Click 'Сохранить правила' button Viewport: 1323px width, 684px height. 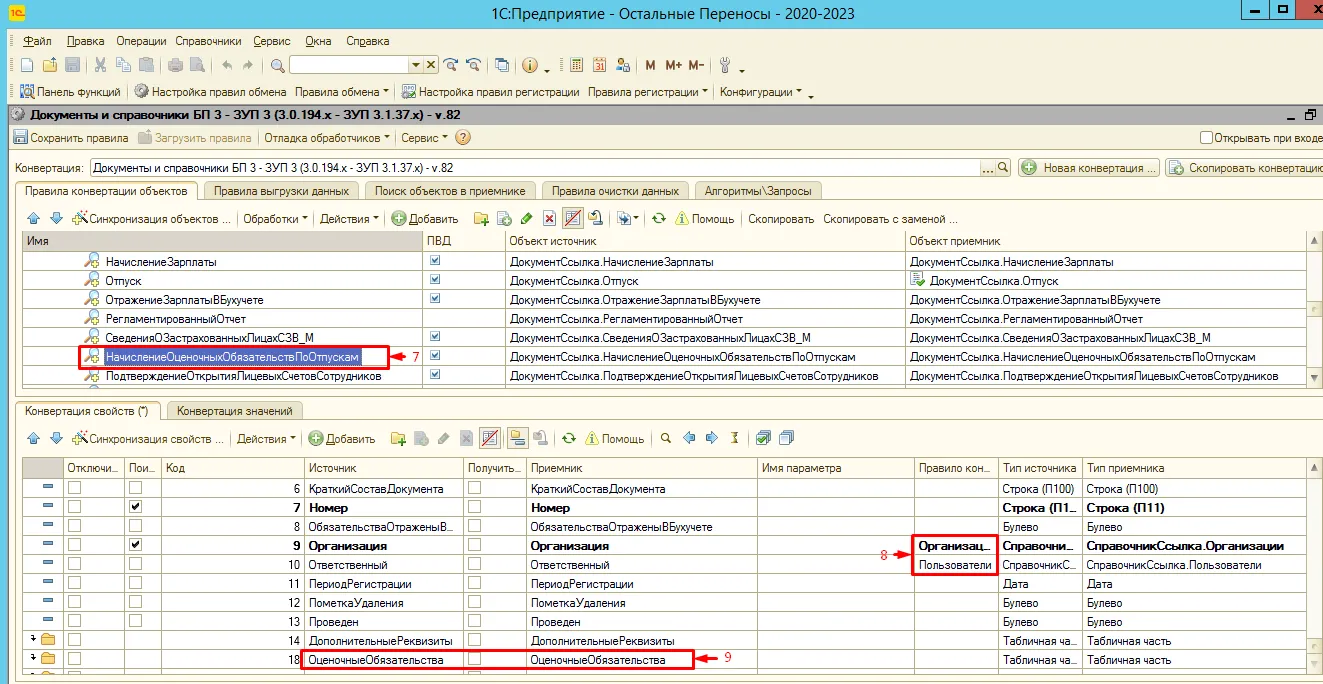70,137
